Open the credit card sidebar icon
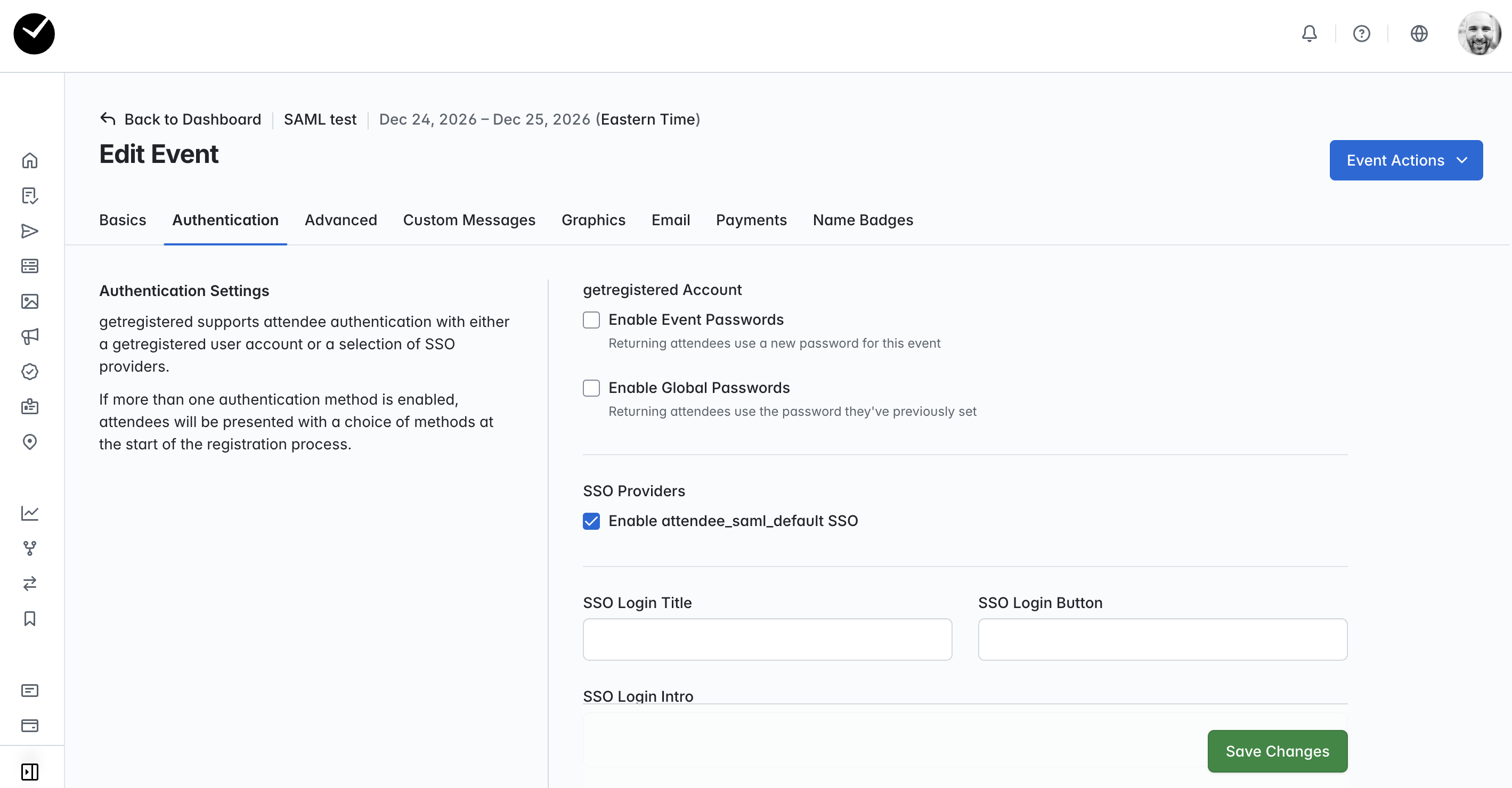The width and height of the screenshot is (1512, 788). [30, 725]
